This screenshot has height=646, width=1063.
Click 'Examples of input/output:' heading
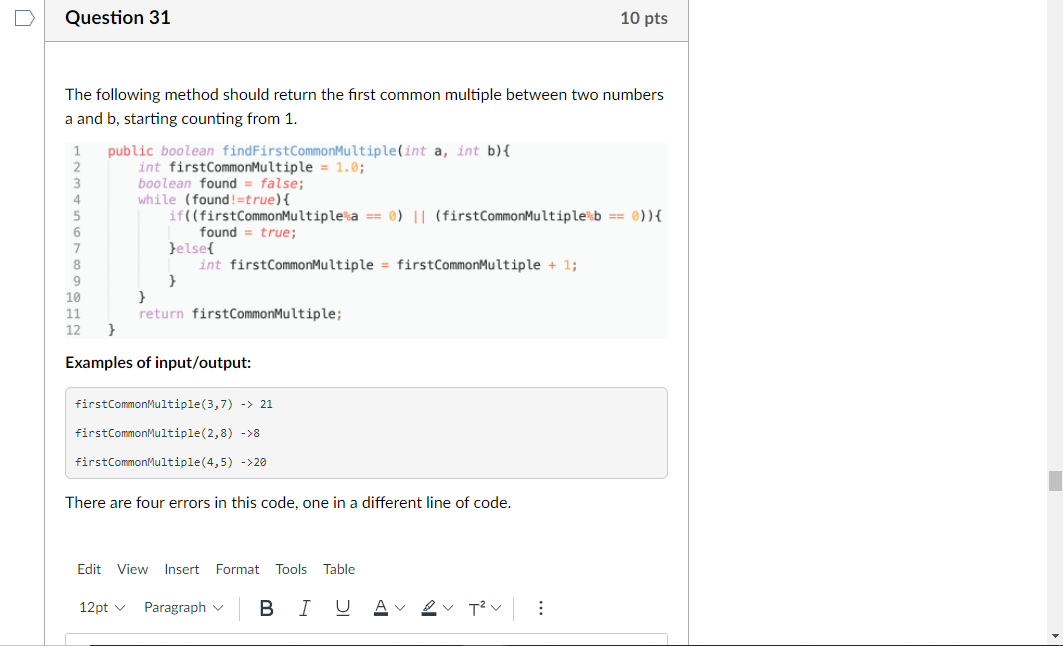158,363
